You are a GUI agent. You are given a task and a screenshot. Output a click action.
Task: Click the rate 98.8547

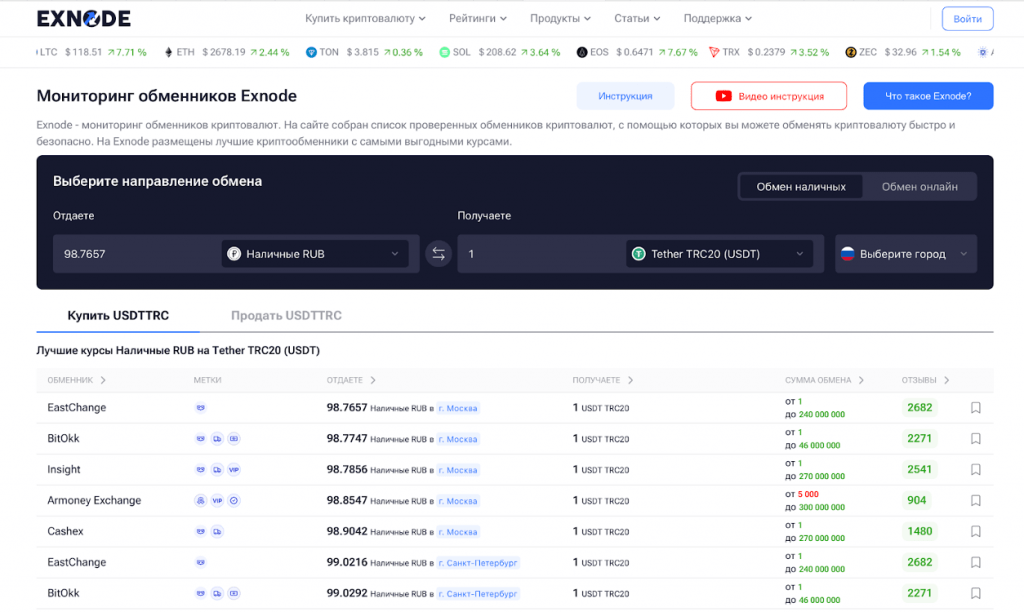pyautogui.click(x=347, y=500)
